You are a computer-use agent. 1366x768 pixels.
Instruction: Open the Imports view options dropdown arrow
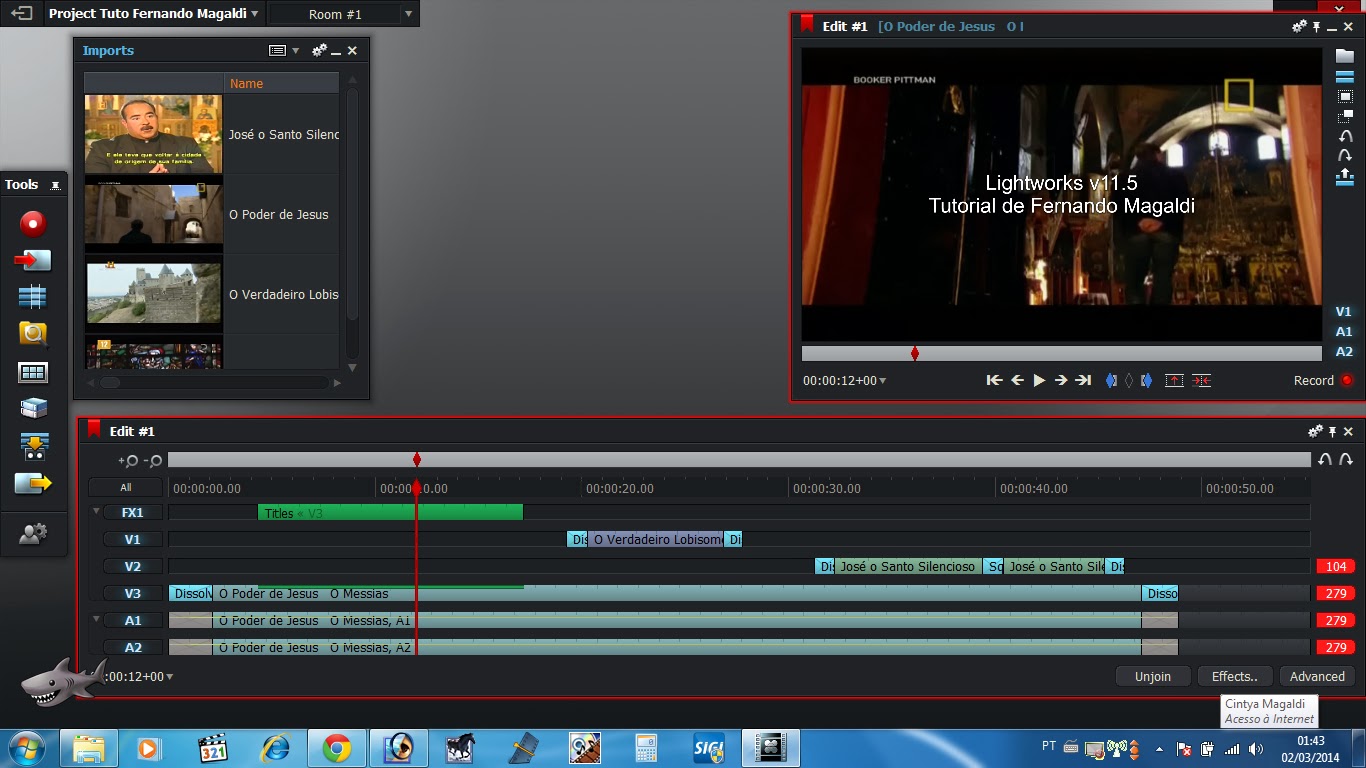click(x=295, y=50)
